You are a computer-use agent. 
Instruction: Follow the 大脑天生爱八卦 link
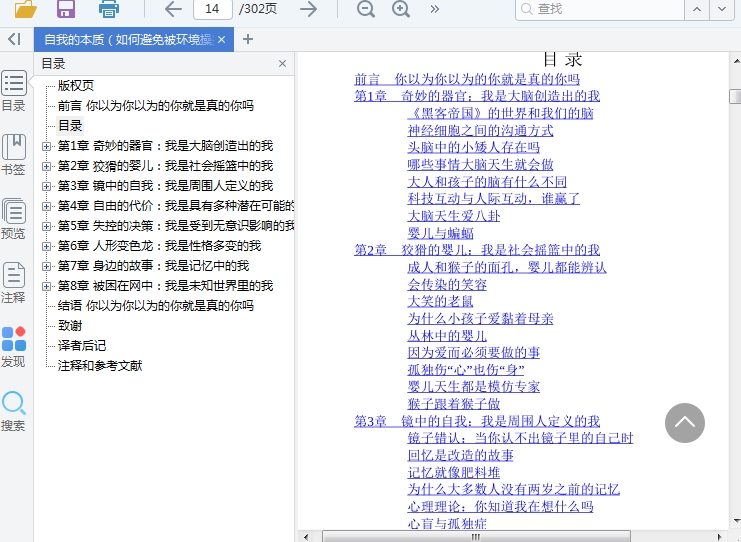pyautogui.click(x=454, y=216)
